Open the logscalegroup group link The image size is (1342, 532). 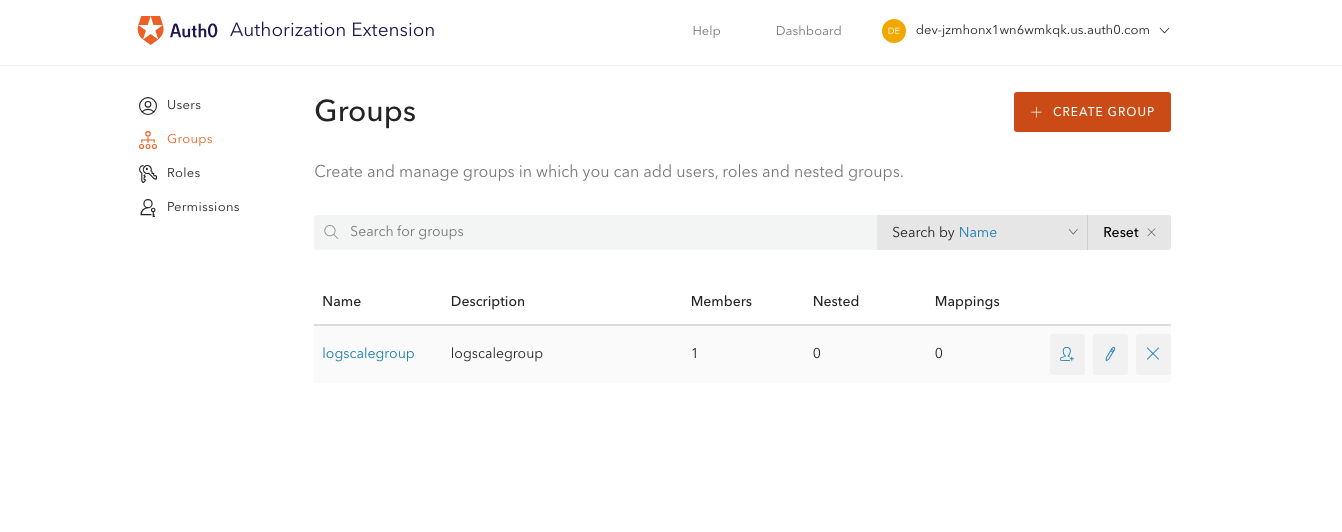(x=368, y=353)
